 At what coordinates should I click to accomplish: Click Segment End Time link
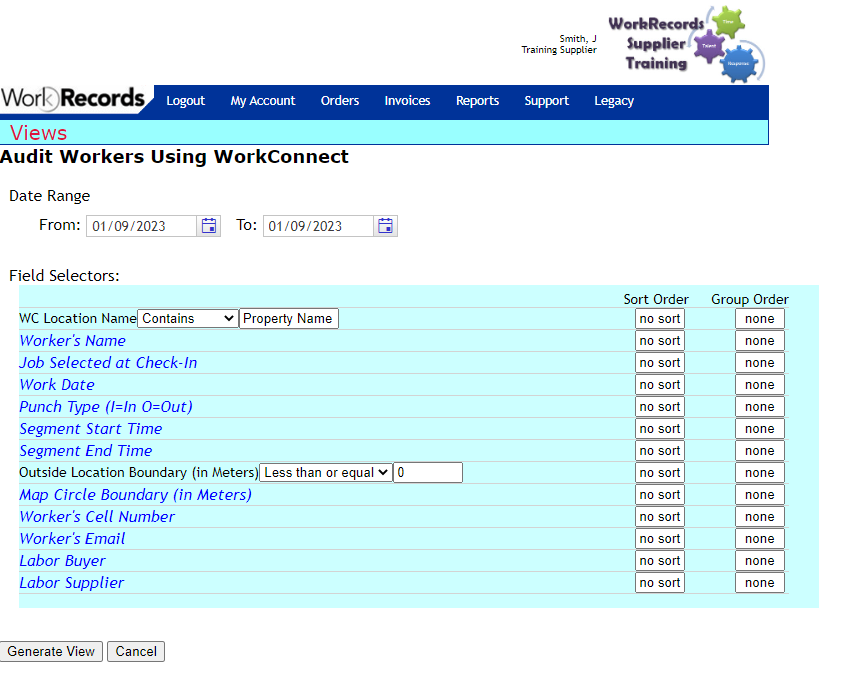pyautogui.click(x=86, y=451)
